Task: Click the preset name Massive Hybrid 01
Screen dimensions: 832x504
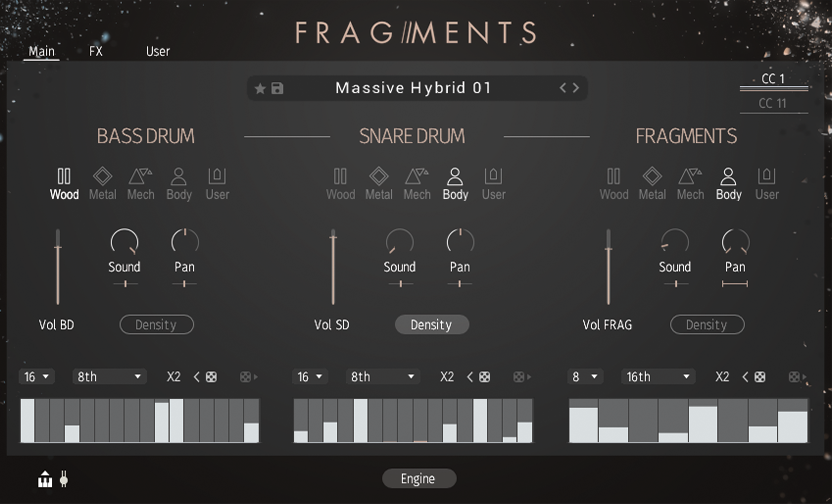Action: point(413,88)
